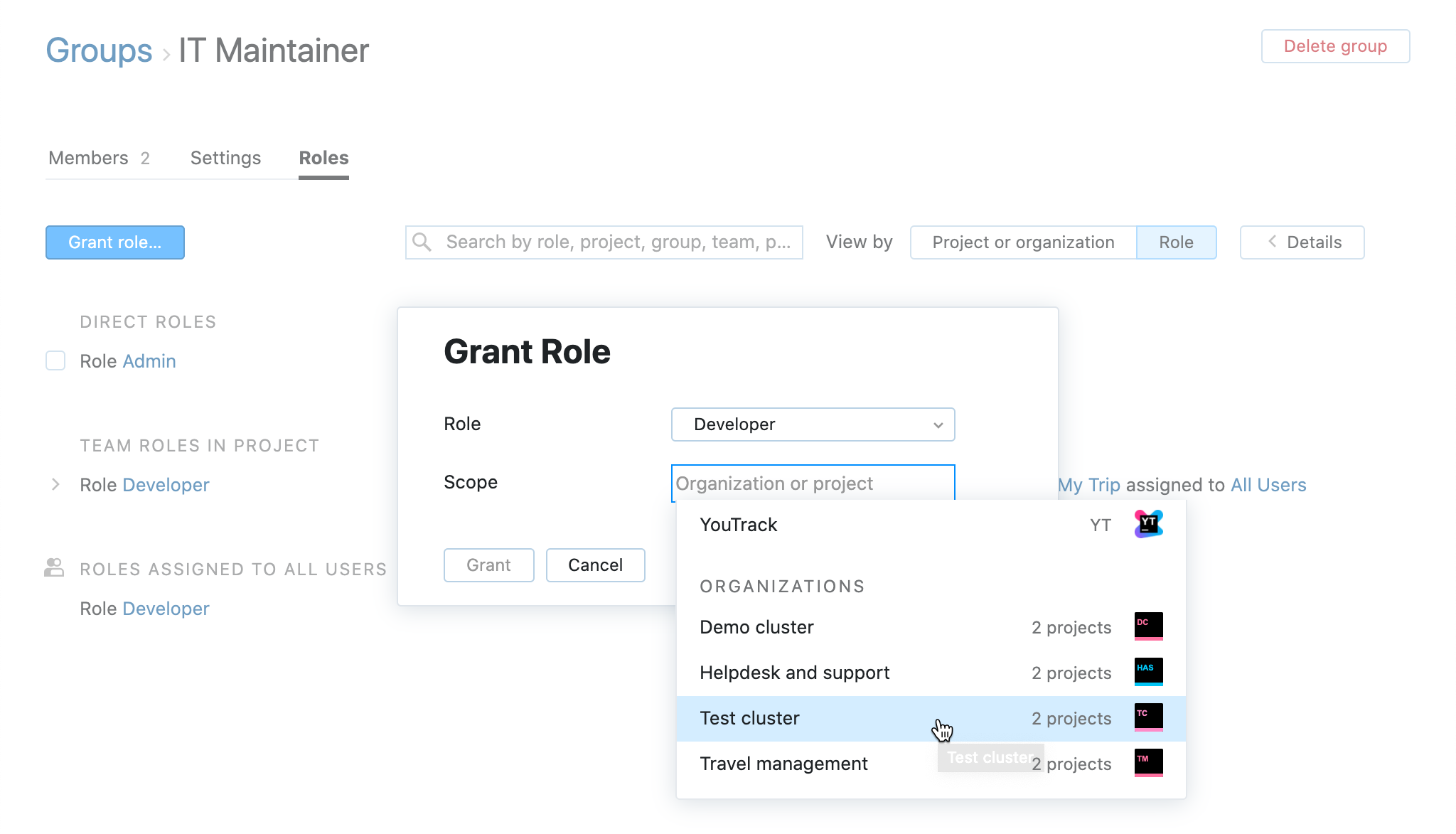Click the YouTrack YT service icon

click(x=1147, y=524)
